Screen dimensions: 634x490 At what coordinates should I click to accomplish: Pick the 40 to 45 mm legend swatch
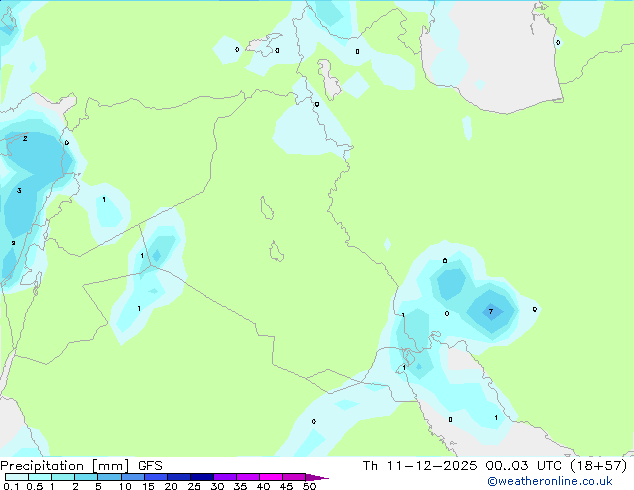271,477
